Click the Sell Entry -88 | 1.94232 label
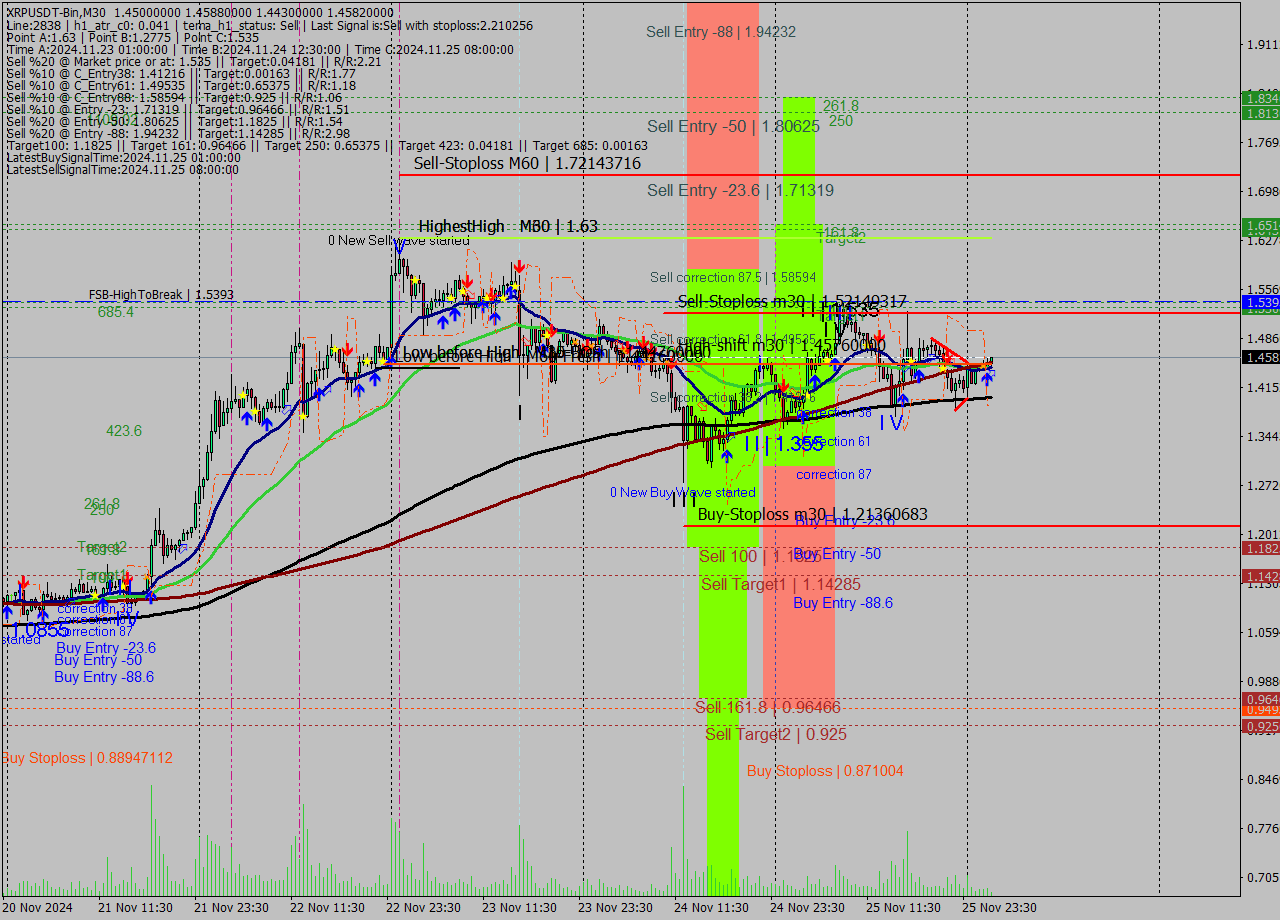 [x=721, y=32]
